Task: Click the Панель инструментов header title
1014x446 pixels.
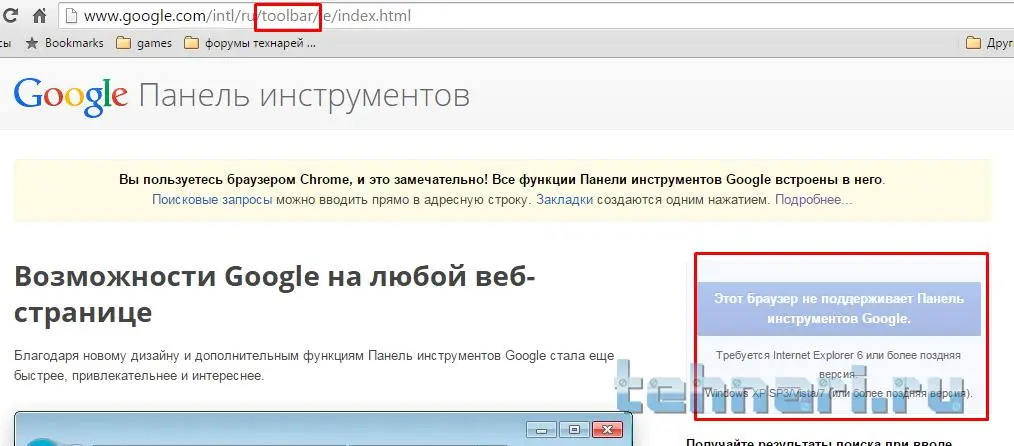Action: point(304,96)
